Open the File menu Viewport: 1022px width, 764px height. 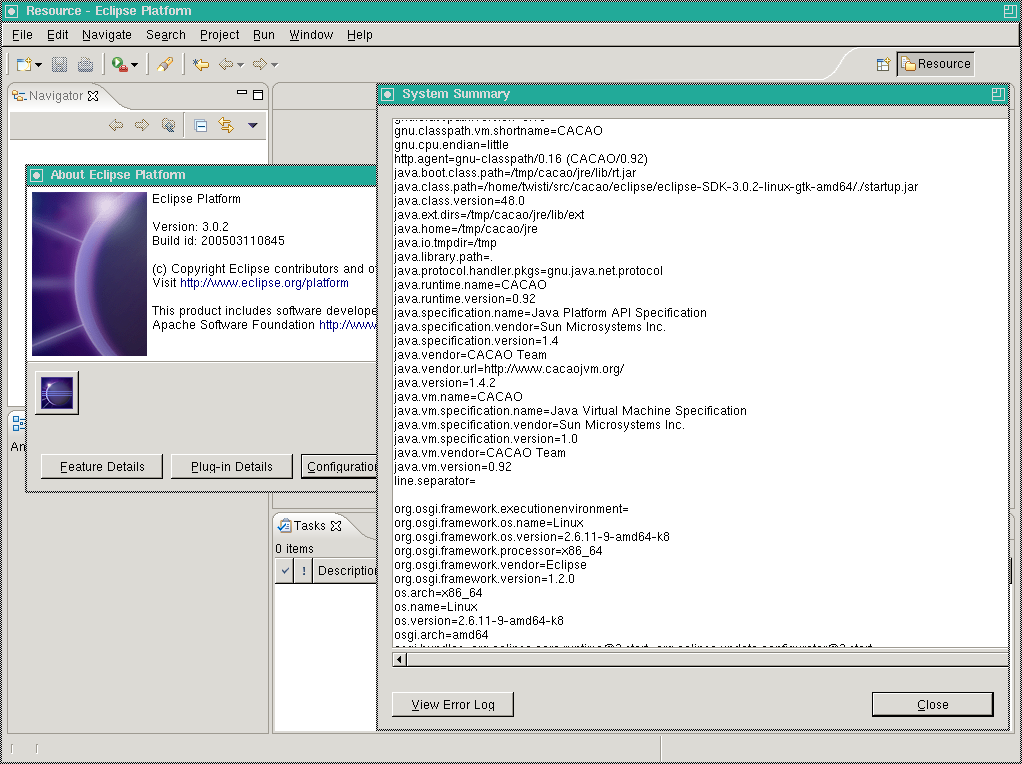point(22,35)
